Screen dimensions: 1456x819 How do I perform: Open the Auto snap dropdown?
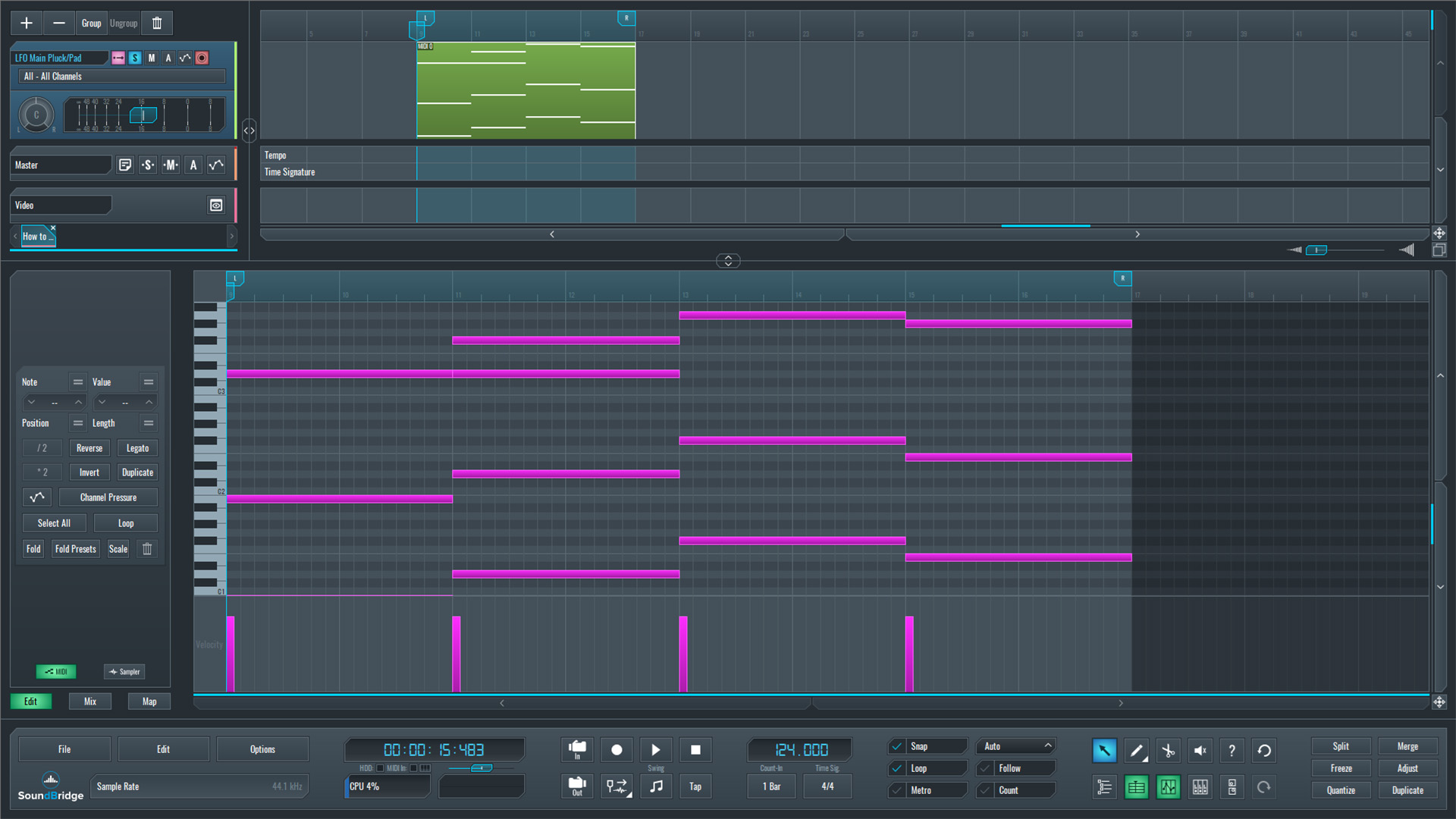(x=1016, y=746)
